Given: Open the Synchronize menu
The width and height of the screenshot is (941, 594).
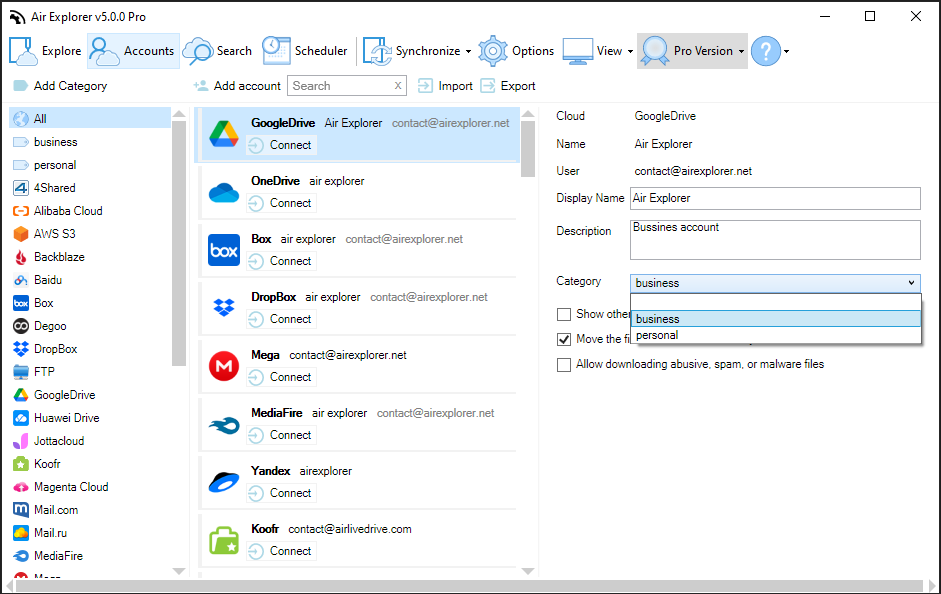Looking at the screenshot, I should point(416,51).
